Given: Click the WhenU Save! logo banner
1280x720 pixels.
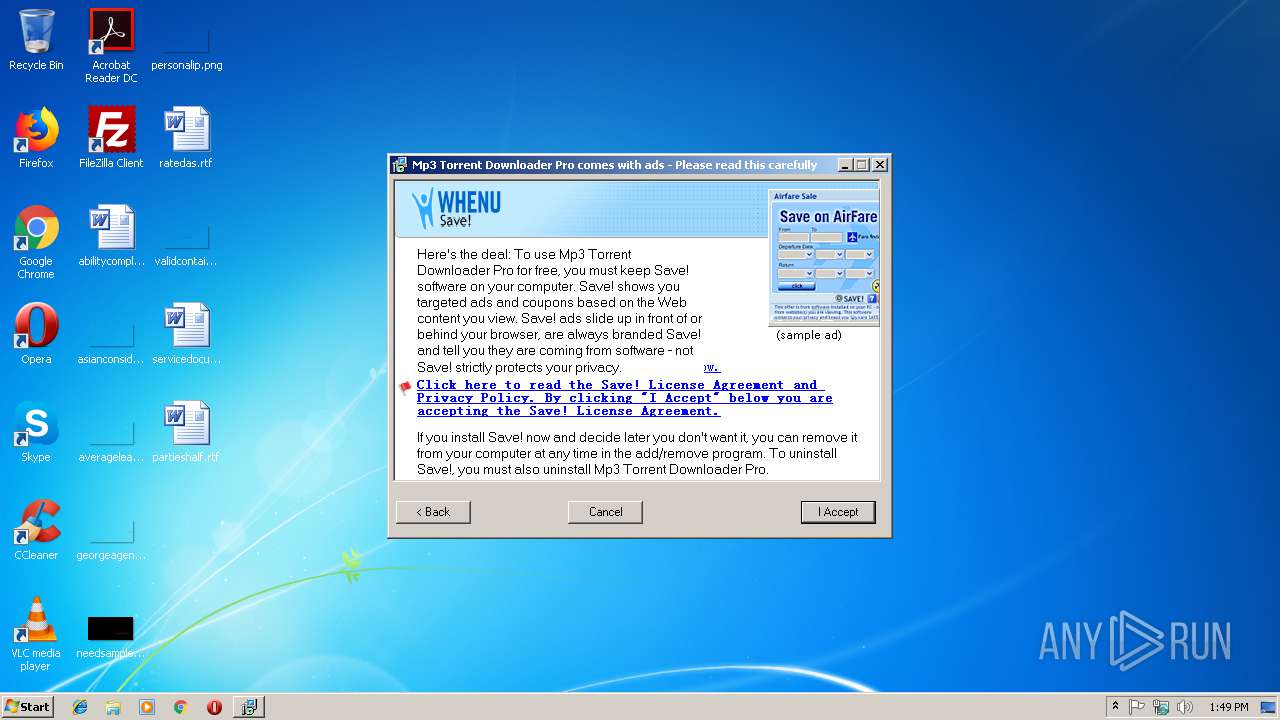Looking at the screenshot, I should click(x=457, y=208).
